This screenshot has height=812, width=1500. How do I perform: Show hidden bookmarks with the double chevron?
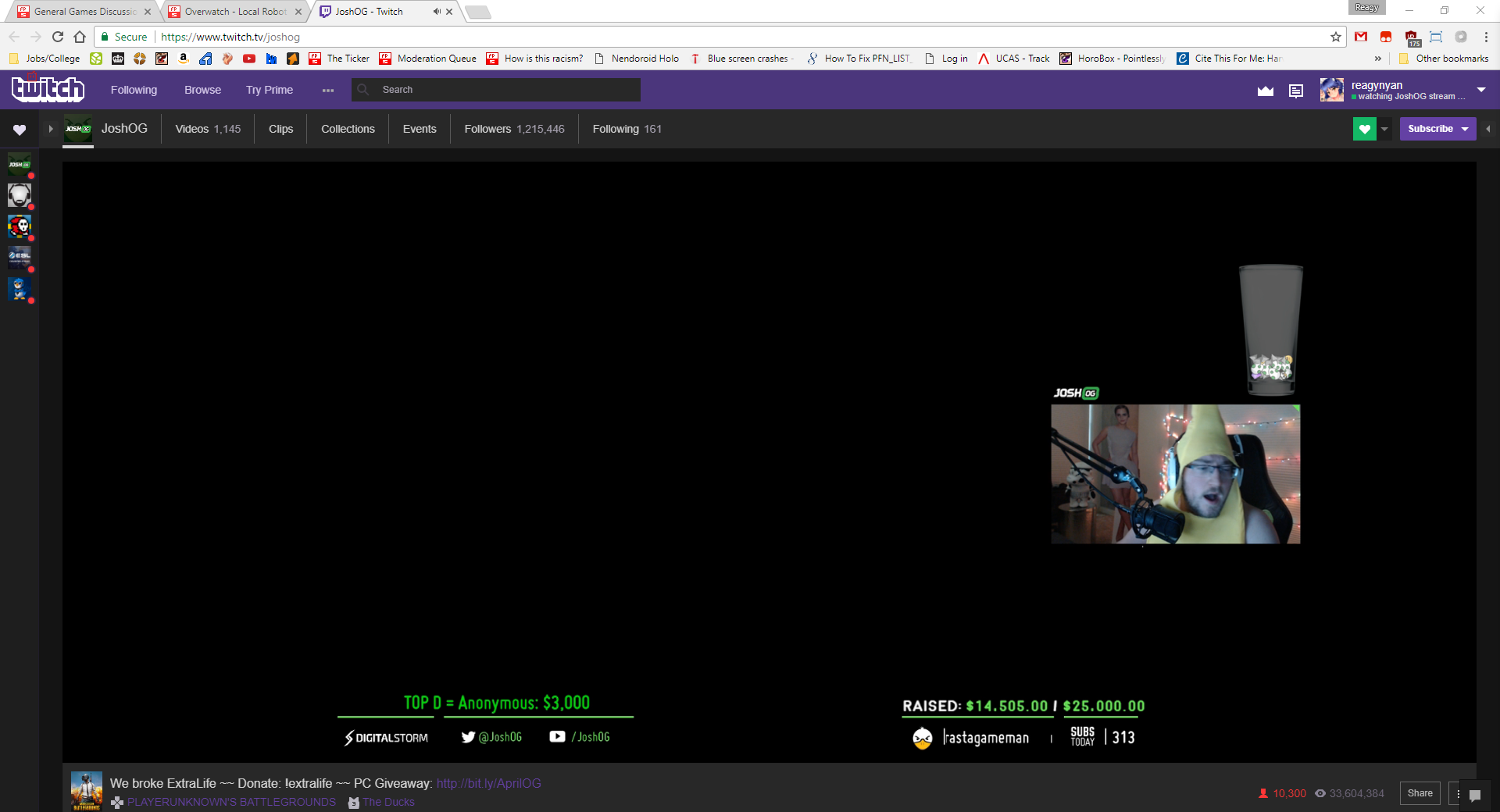pyautogui.click(x=1378, y=59)
